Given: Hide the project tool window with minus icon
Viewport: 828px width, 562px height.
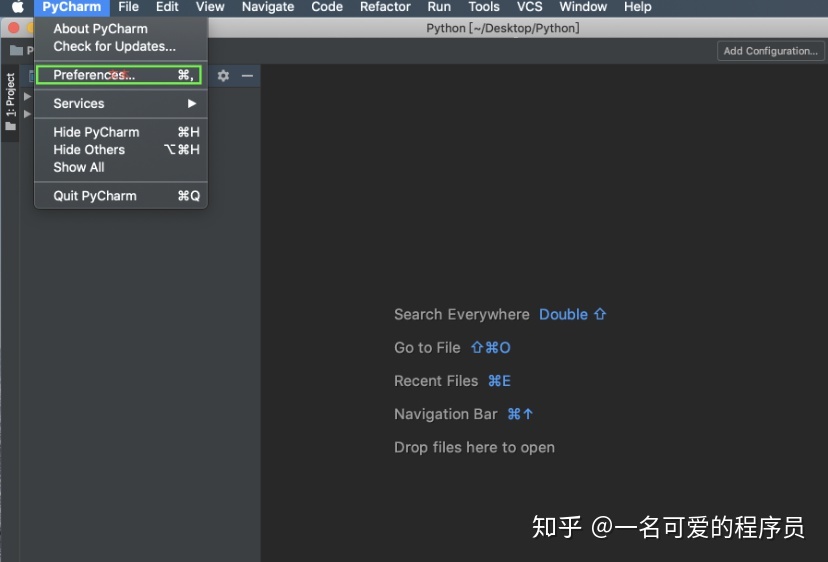Looking at the screenshot, I should click(x=247, y=76).
